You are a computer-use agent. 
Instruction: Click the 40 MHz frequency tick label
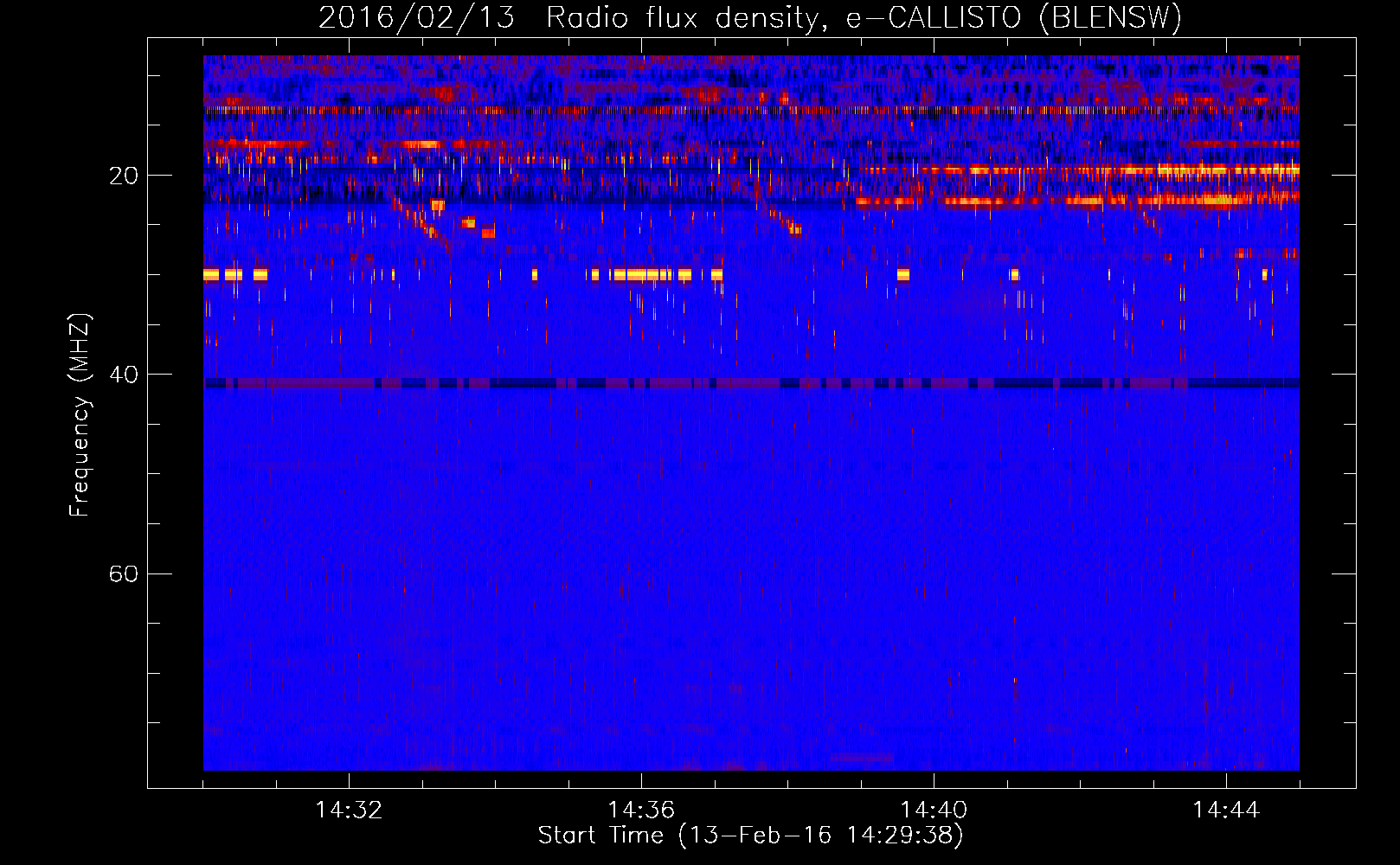[124, 375]
